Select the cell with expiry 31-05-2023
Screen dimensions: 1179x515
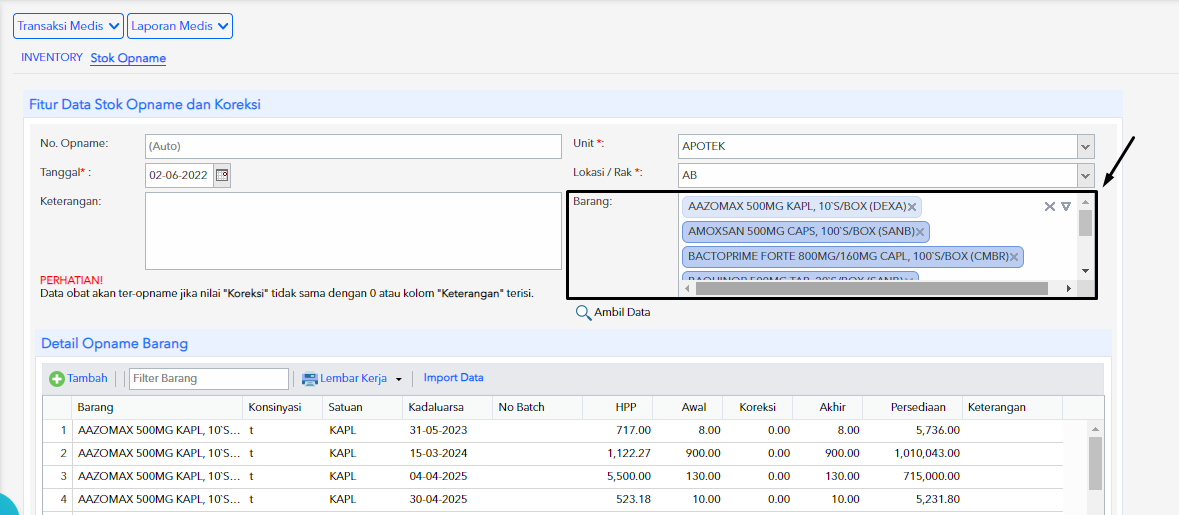(447, 431)
